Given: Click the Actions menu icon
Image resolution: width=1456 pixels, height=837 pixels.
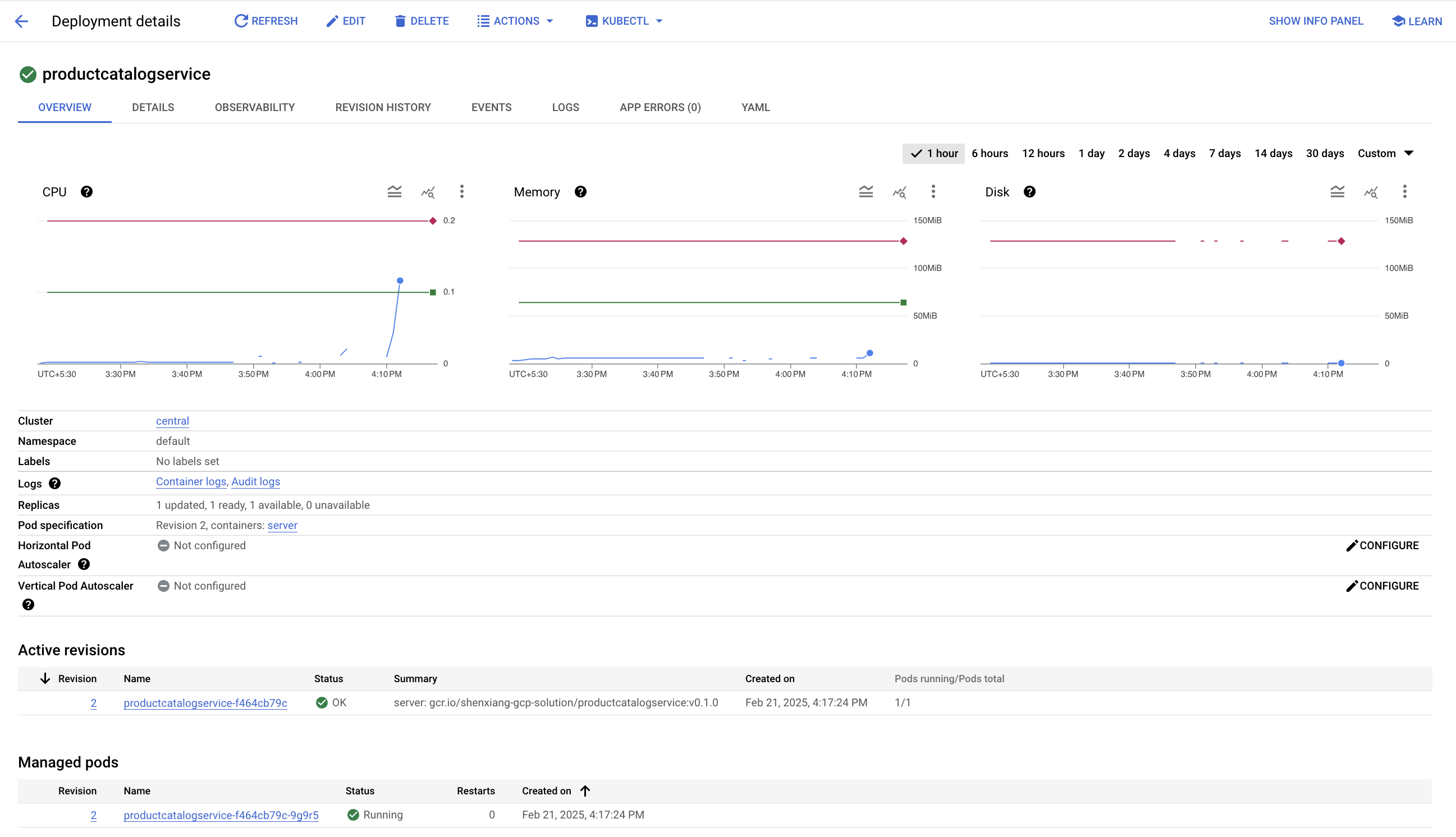Looking at the screenshot, I should tap(484, 21).
